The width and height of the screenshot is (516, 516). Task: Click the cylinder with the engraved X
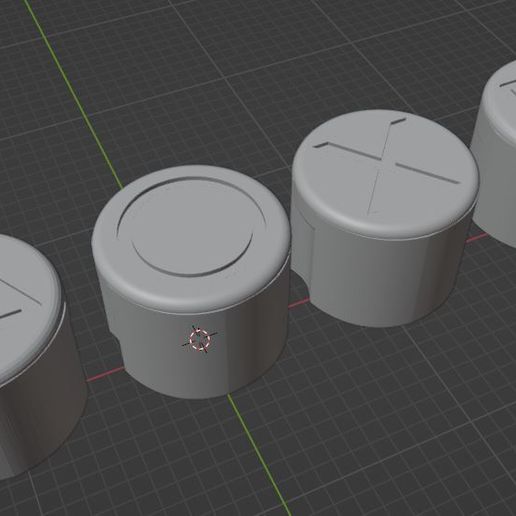coord(385,218)
